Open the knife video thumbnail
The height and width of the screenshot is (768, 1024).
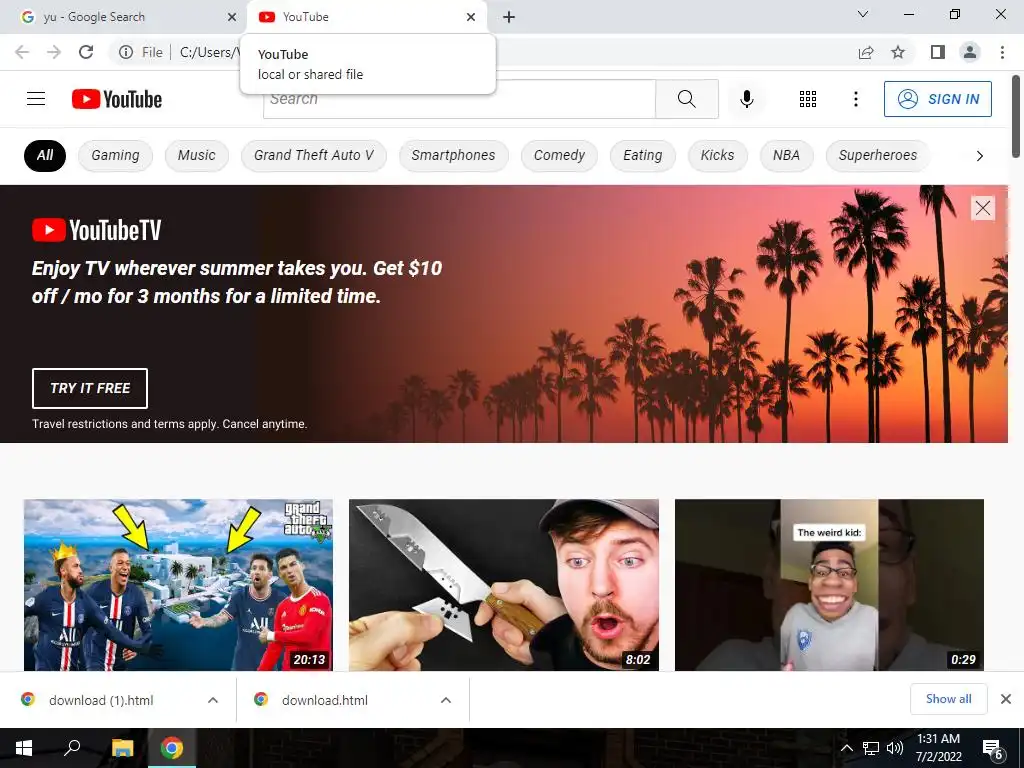point(504,585)
